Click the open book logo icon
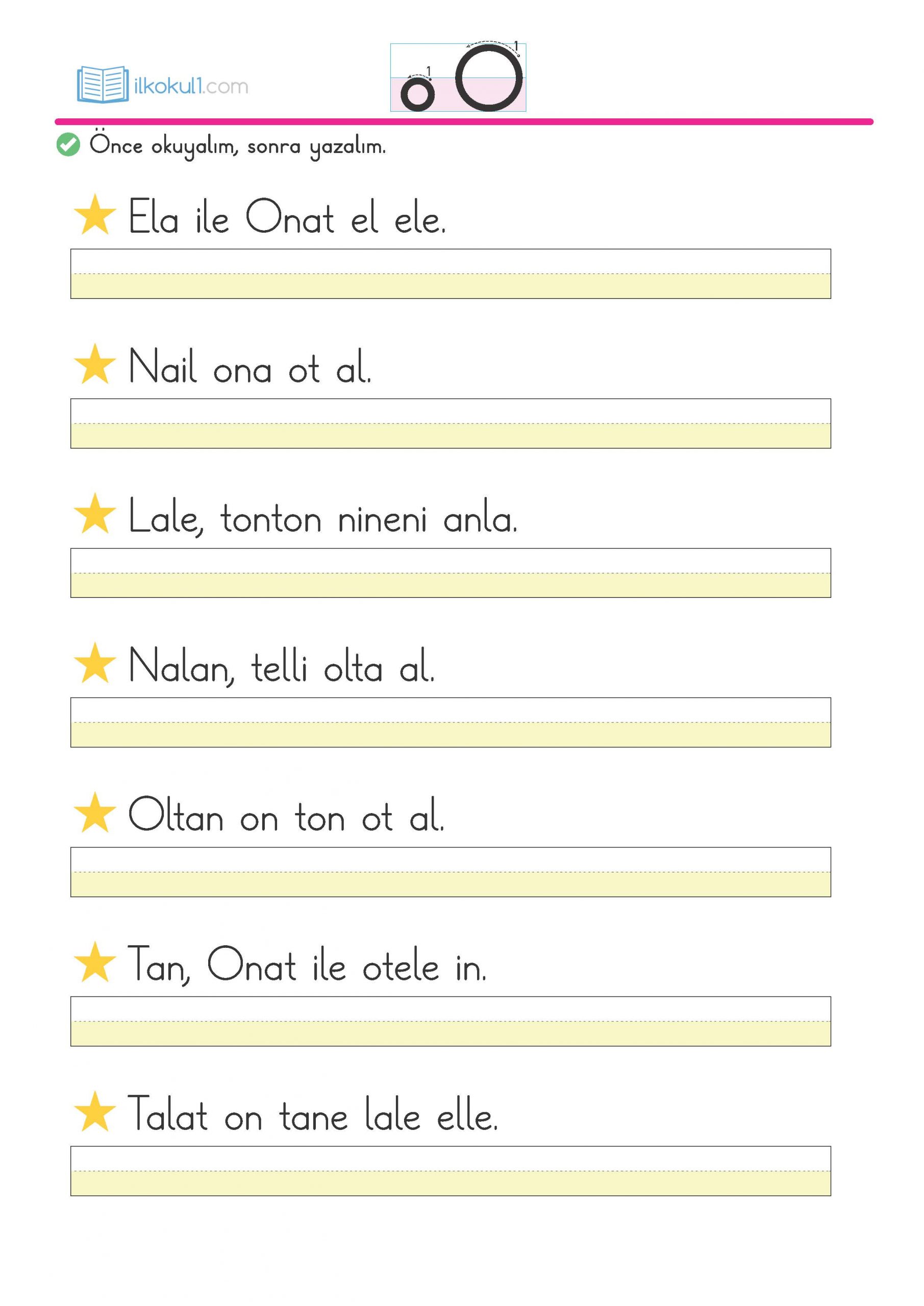924x1306 pixels. click(x=103, y=84)
